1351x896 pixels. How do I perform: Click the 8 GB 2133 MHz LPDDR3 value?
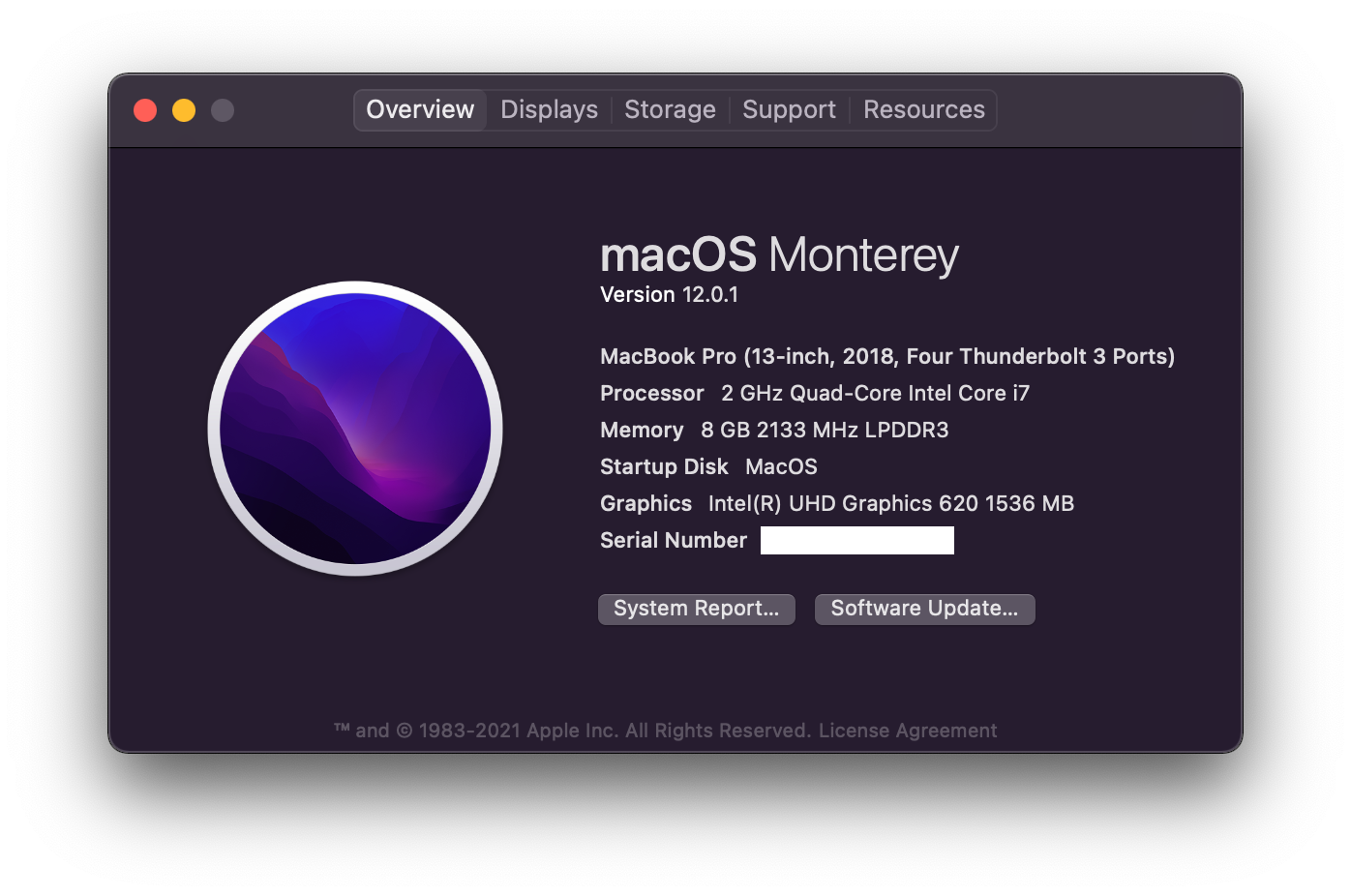coord(825,431)
